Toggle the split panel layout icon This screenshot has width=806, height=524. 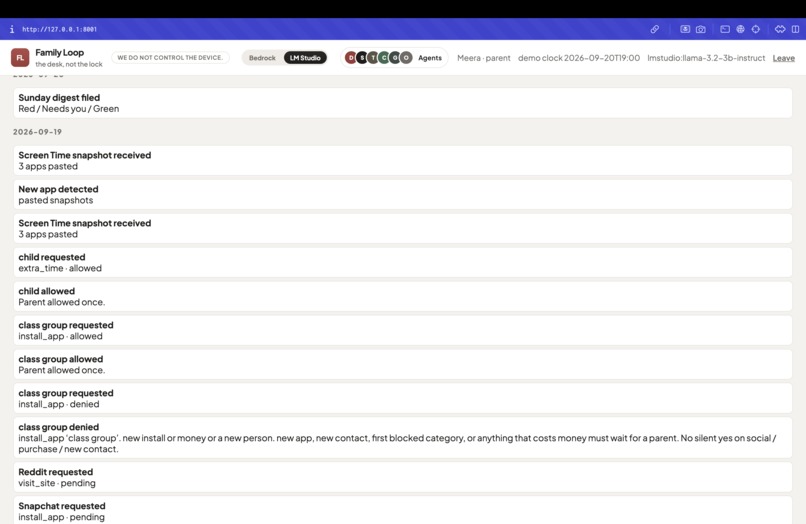(x=795, y=29)
